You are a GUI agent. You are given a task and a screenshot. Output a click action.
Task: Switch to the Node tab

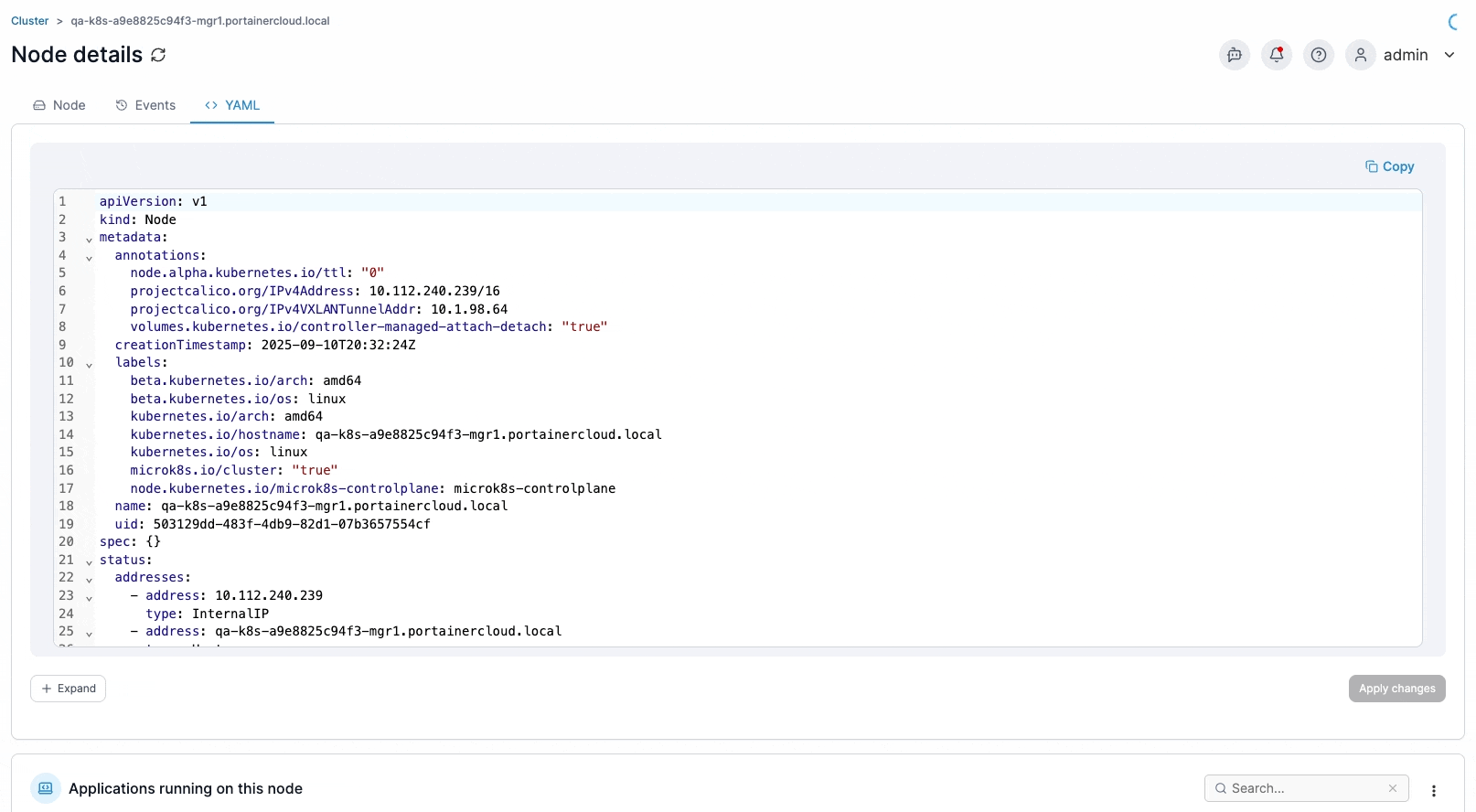[59, 105]
